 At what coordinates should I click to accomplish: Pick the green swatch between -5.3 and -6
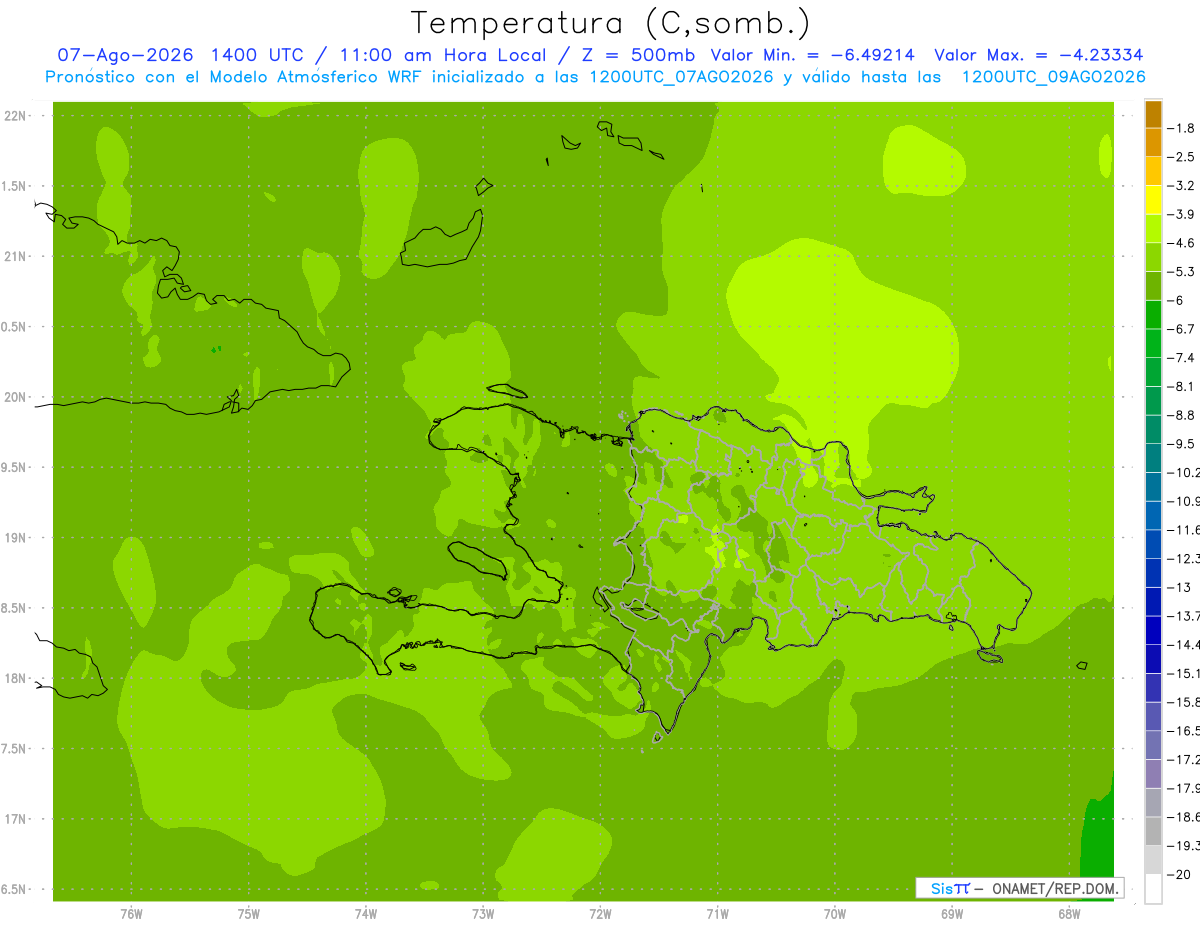(1153, 286)
